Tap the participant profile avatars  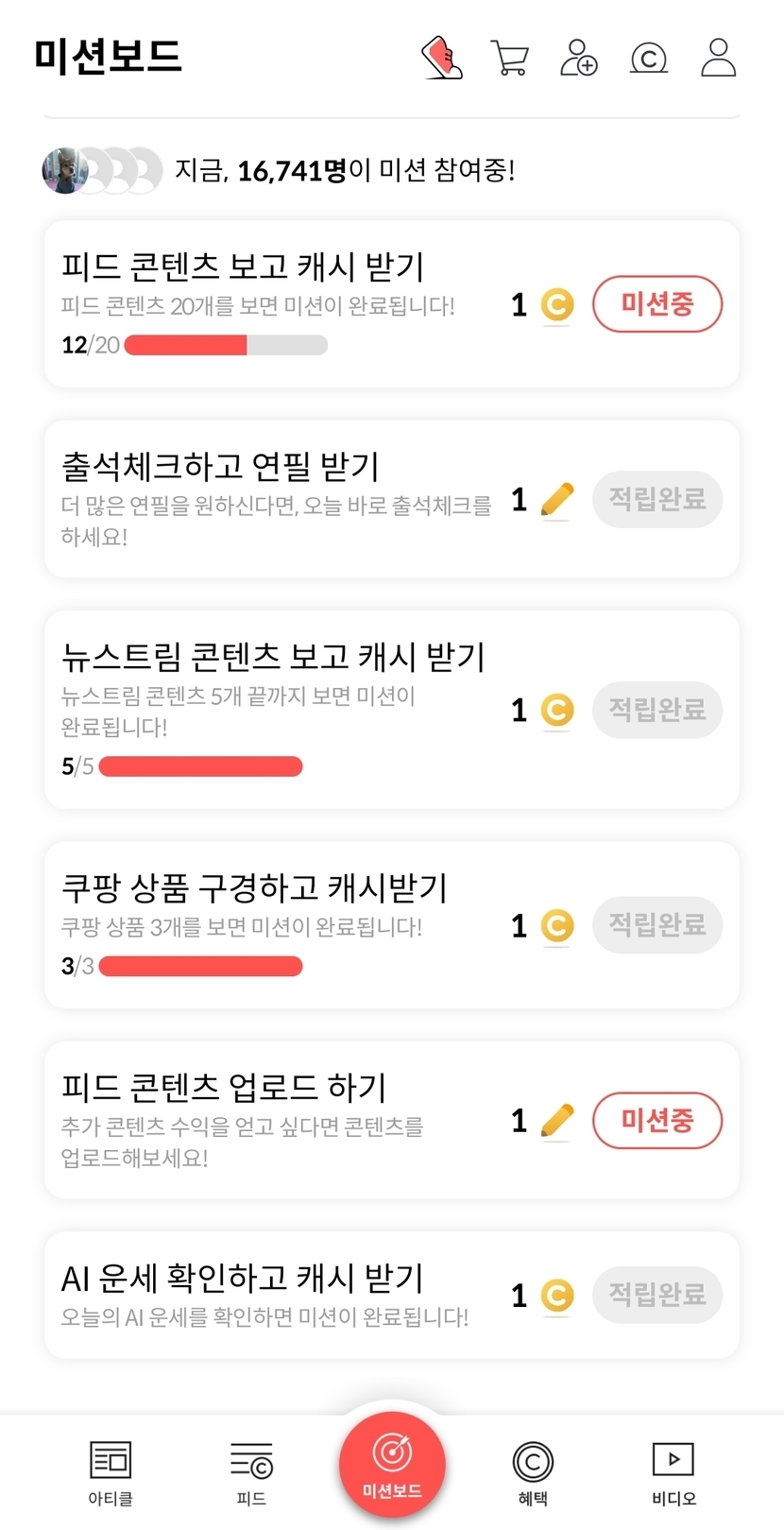pos(102,171)
